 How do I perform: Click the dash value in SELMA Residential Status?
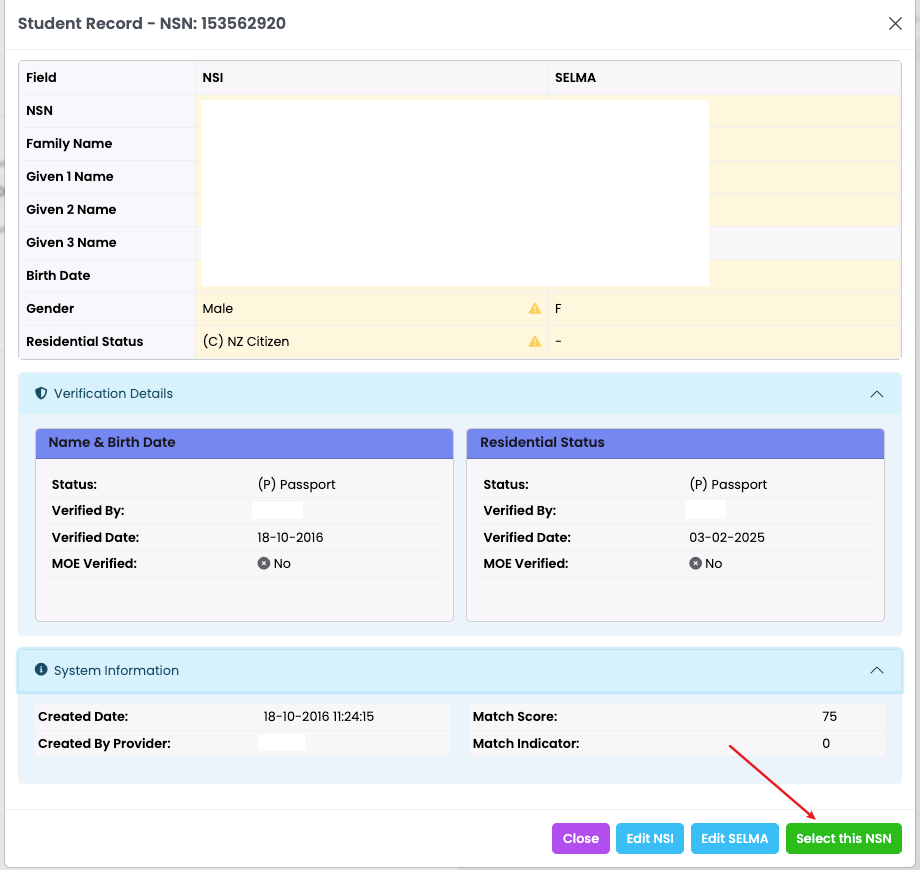click(x=558, y=341)
